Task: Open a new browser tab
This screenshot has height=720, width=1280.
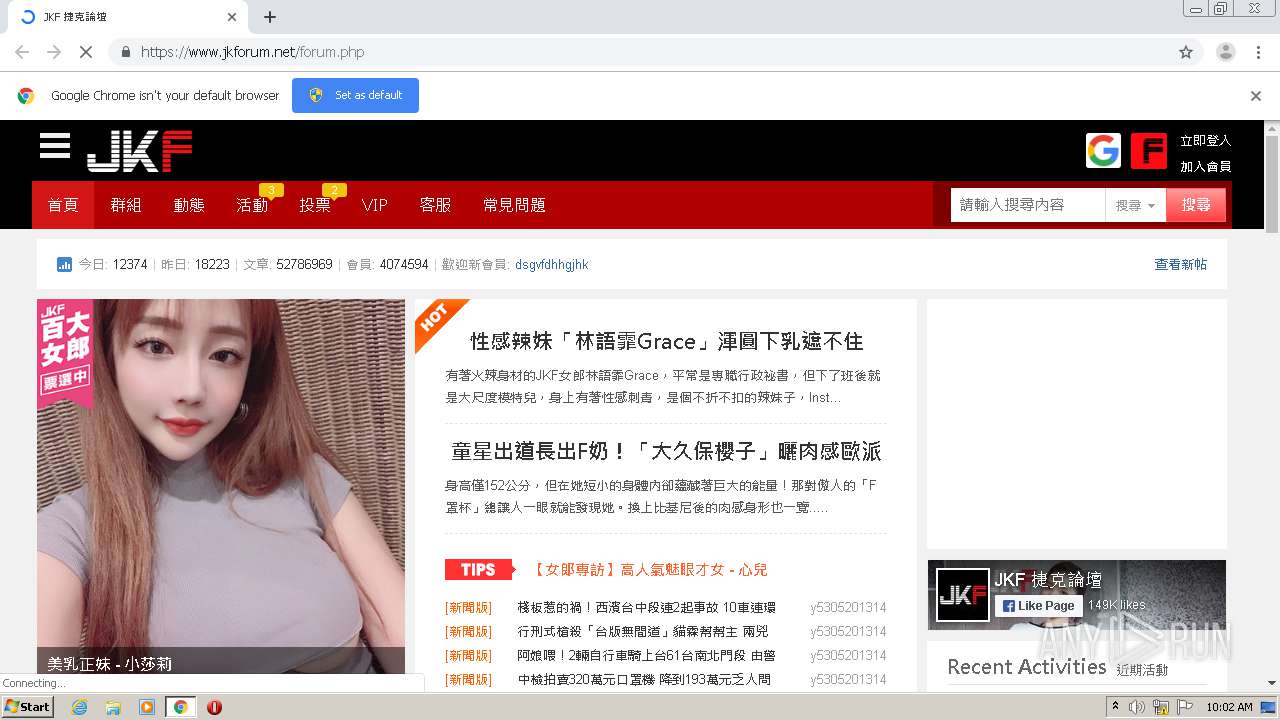Action: 270,17
